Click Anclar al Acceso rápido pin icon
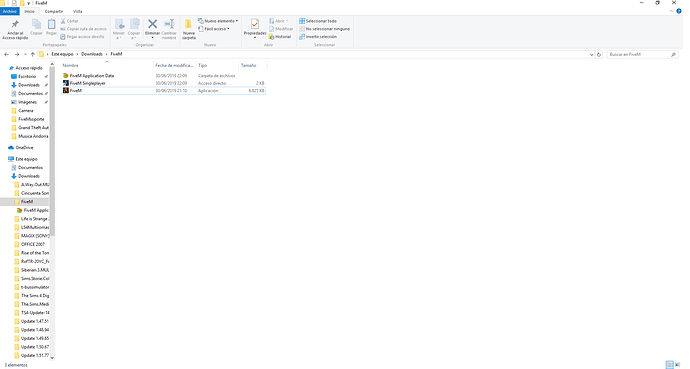The width and height of the screenshot is (690, 369). tap(15, 24)
